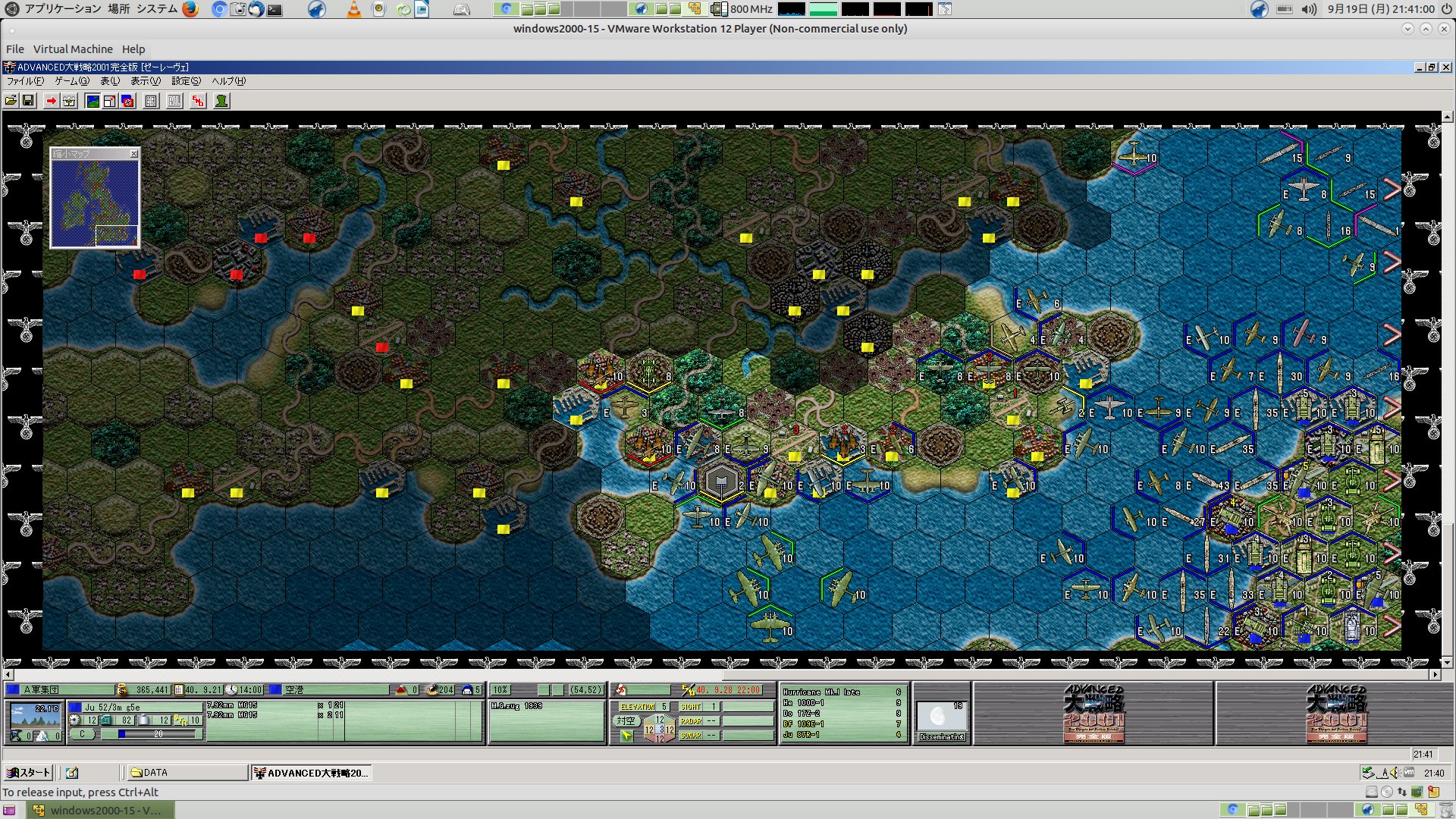Open VMware Player Help menu
This screenshot has width=1456, height=819.
tap(133, 49)
